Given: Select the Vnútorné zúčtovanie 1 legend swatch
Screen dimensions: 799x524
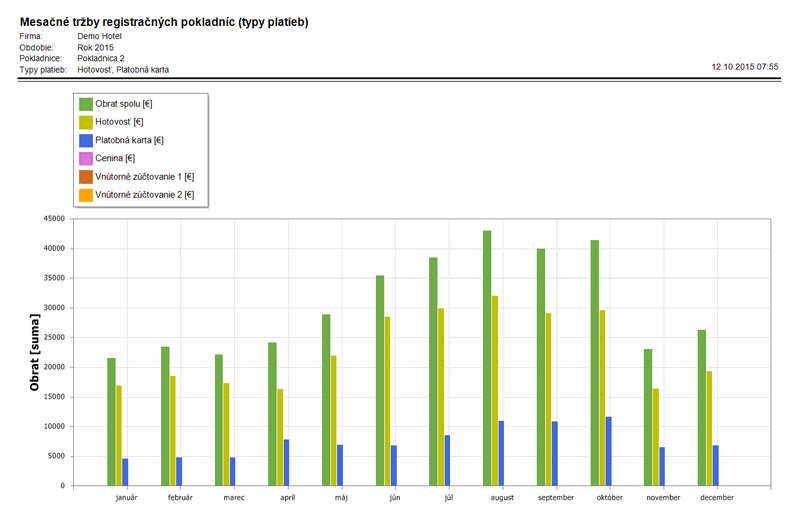Looking at the screenshot, I should coord(86,176).
